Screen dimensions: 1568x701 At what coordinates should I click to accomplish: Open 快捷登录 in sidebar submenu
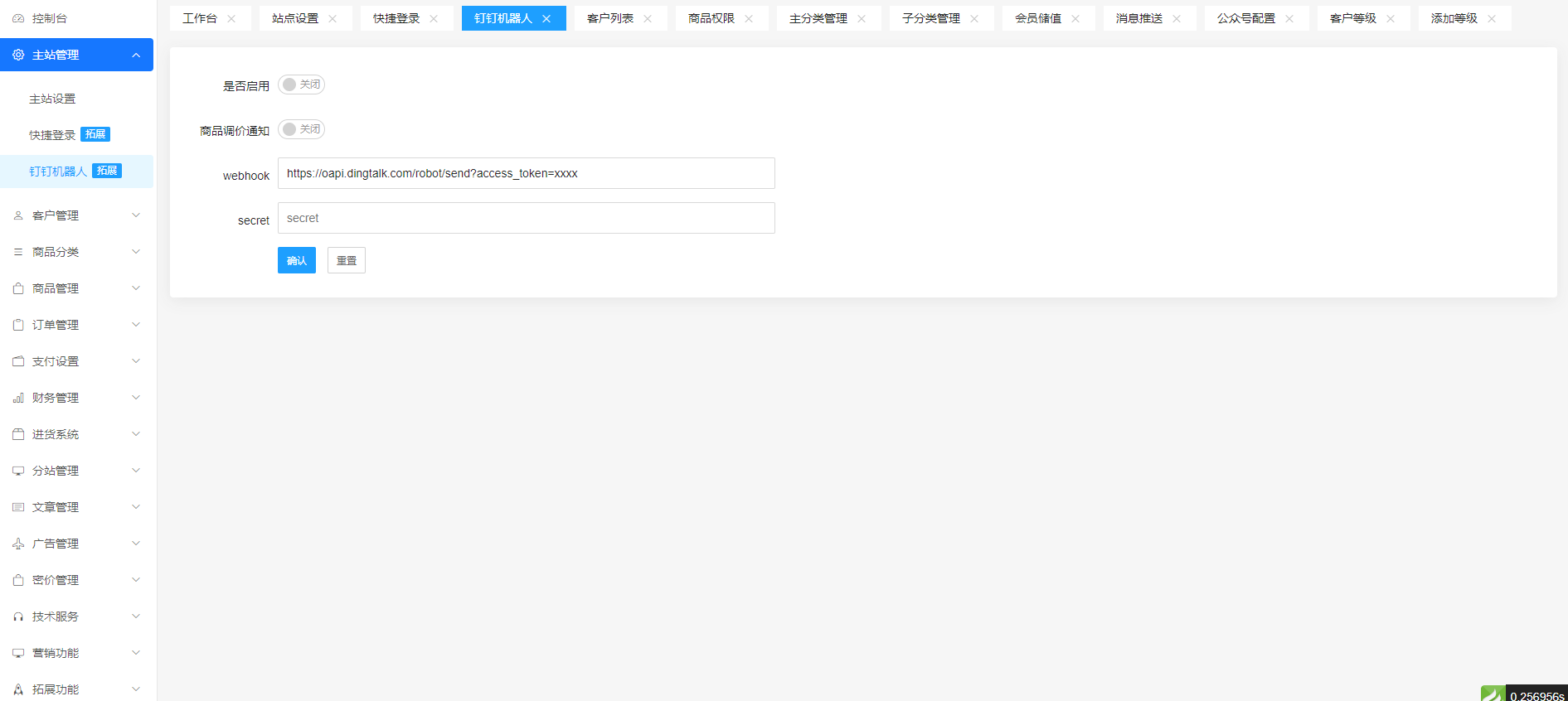pyautogui.click(x=76, y=135)
